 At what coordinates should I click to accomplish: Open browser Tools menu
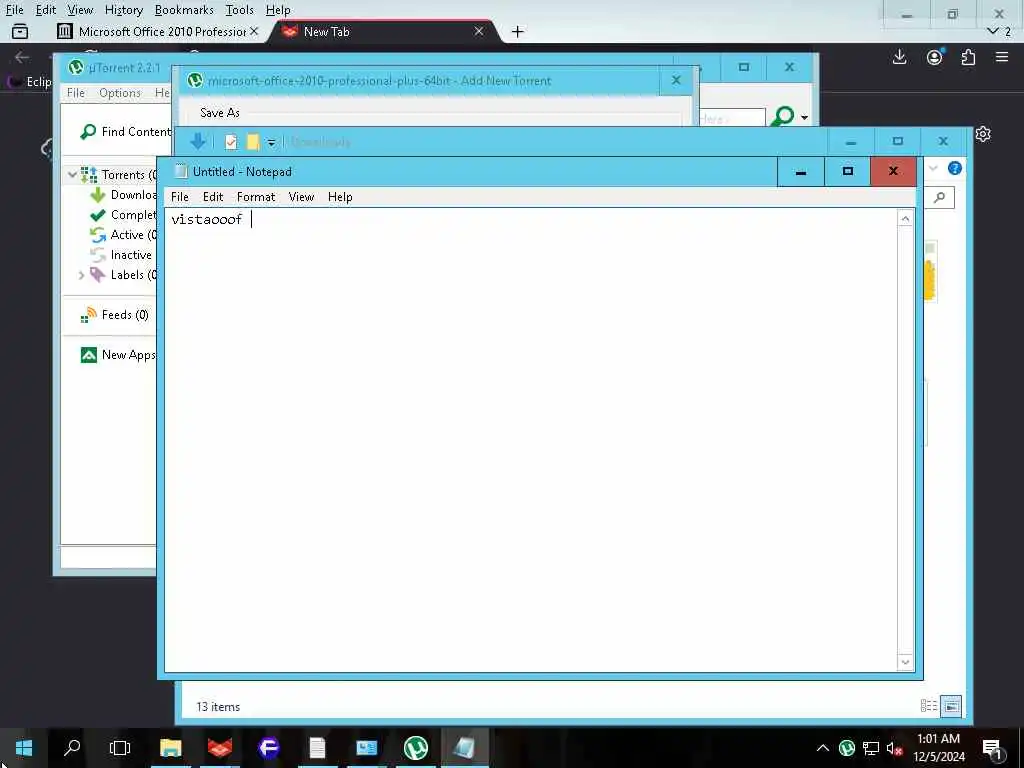[239, 10]
